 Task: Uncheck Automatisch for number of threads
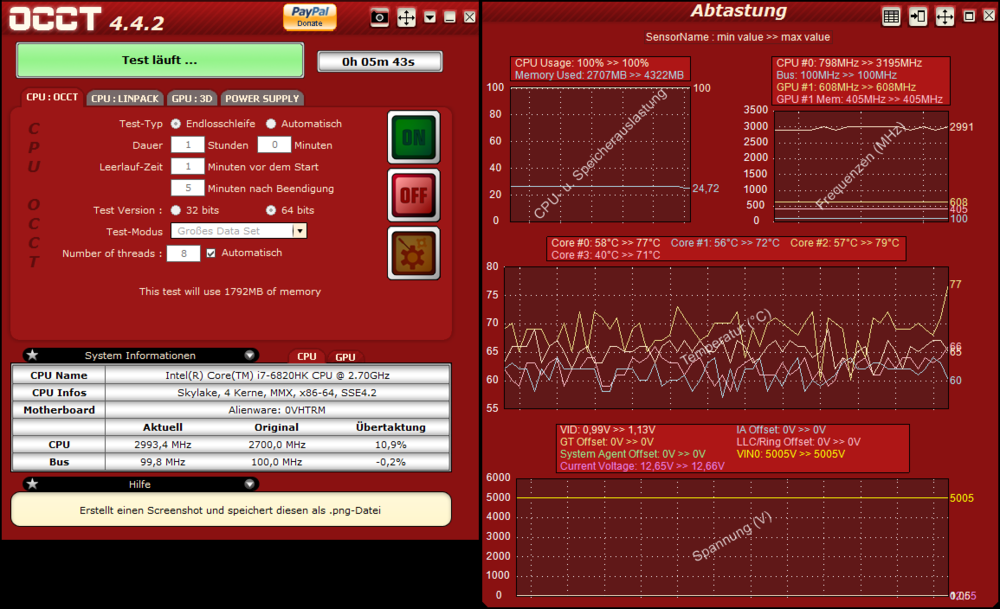[x=210, y=253]
